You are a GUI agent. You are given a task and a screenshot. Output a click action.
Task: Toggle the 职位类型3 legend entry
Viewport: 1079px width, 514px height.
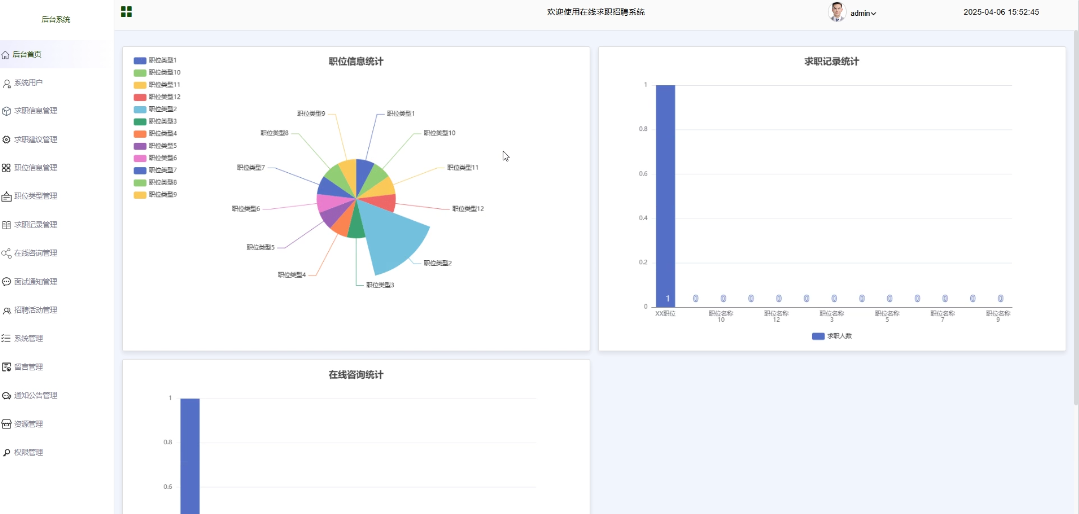pyautogui.click(x=155, y=121)
